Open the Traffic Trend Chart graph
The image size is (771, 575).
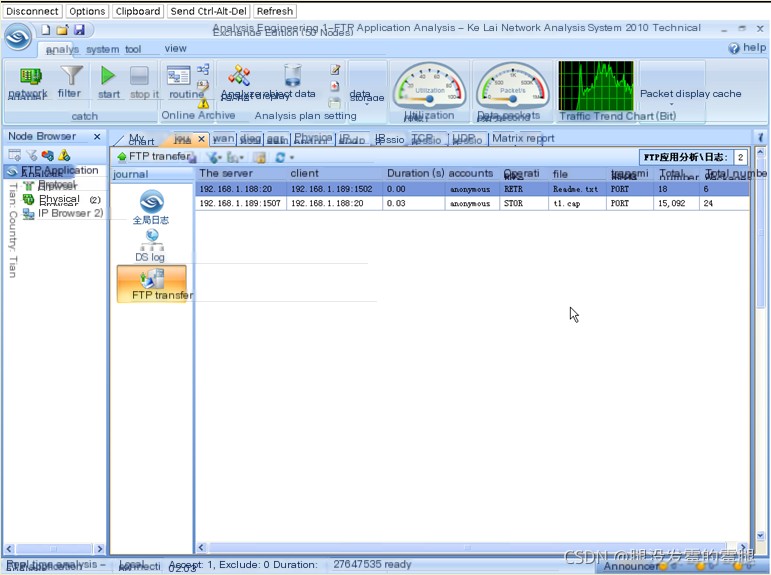595,87
